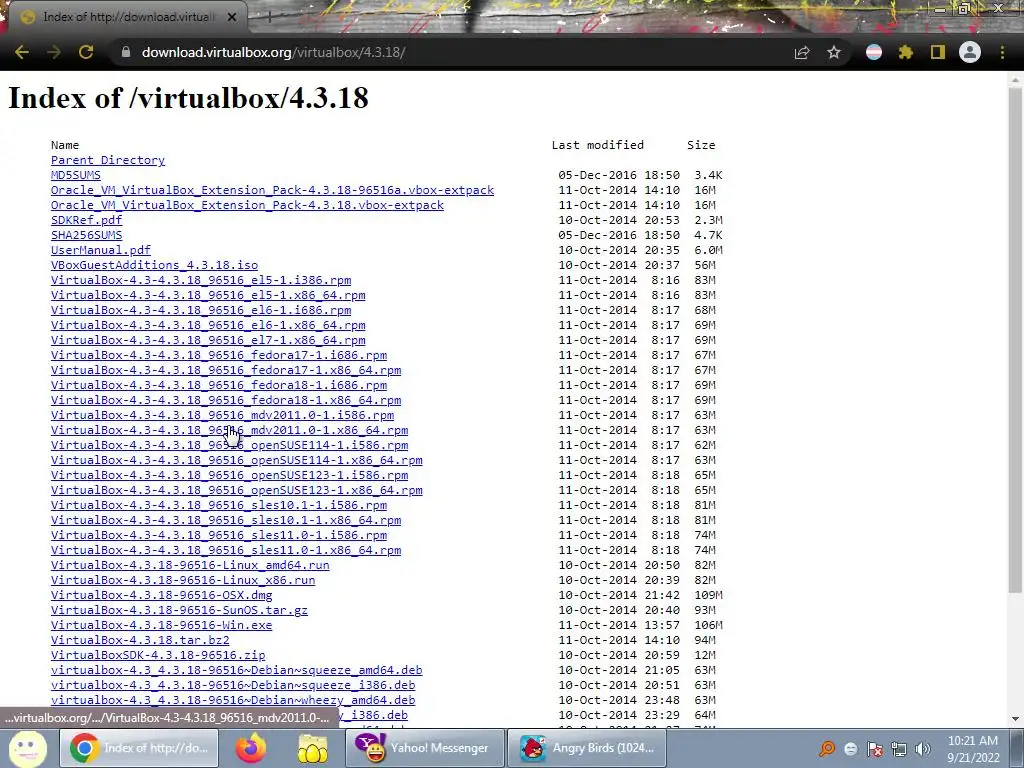Open Yahoo! Messenger from taskbar
This screenshot has height=768, width=1024.
coord(424,748)
